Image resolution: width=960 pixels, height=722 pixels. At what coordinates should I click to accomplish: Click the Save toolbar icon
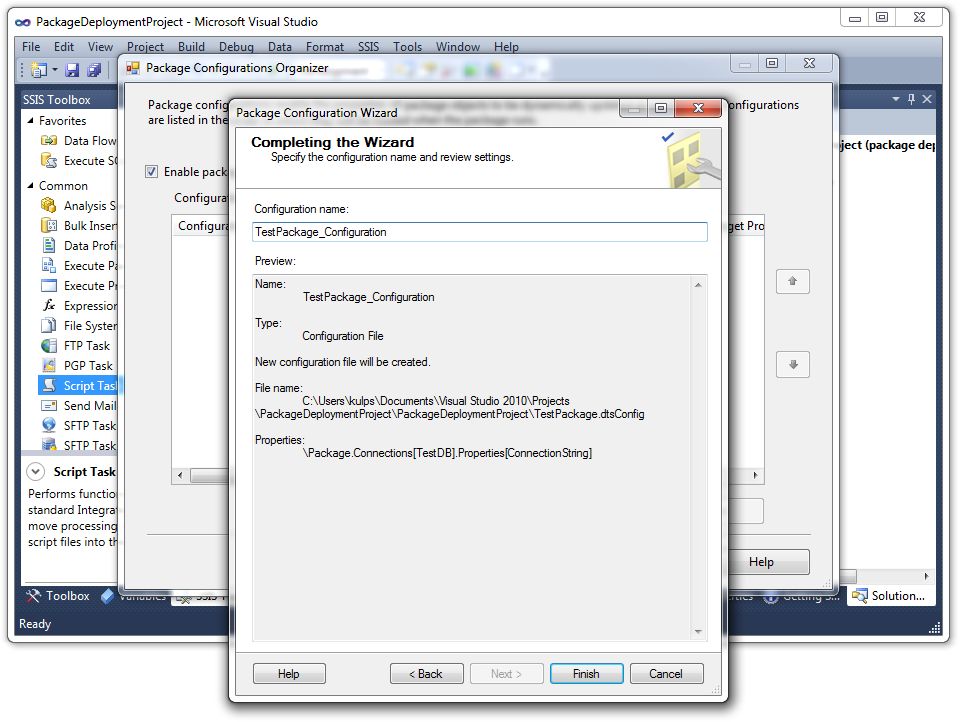click(72, 70)
